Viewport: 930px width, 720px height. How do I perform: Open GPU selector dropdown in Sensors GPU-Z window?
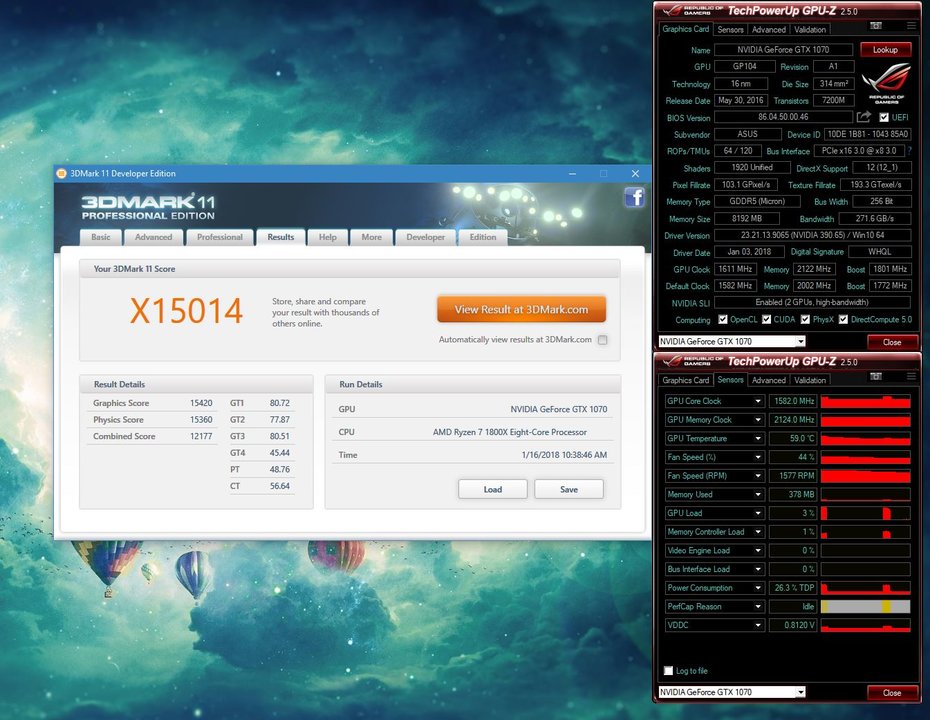801,692
